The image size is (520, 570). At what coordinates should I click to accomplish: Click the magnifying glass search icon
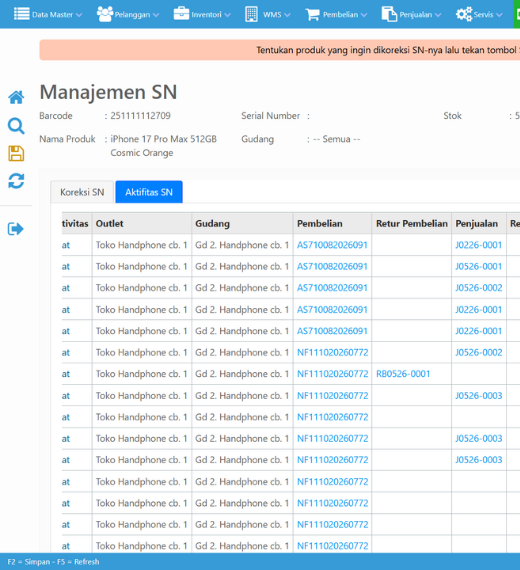(16, 126)
